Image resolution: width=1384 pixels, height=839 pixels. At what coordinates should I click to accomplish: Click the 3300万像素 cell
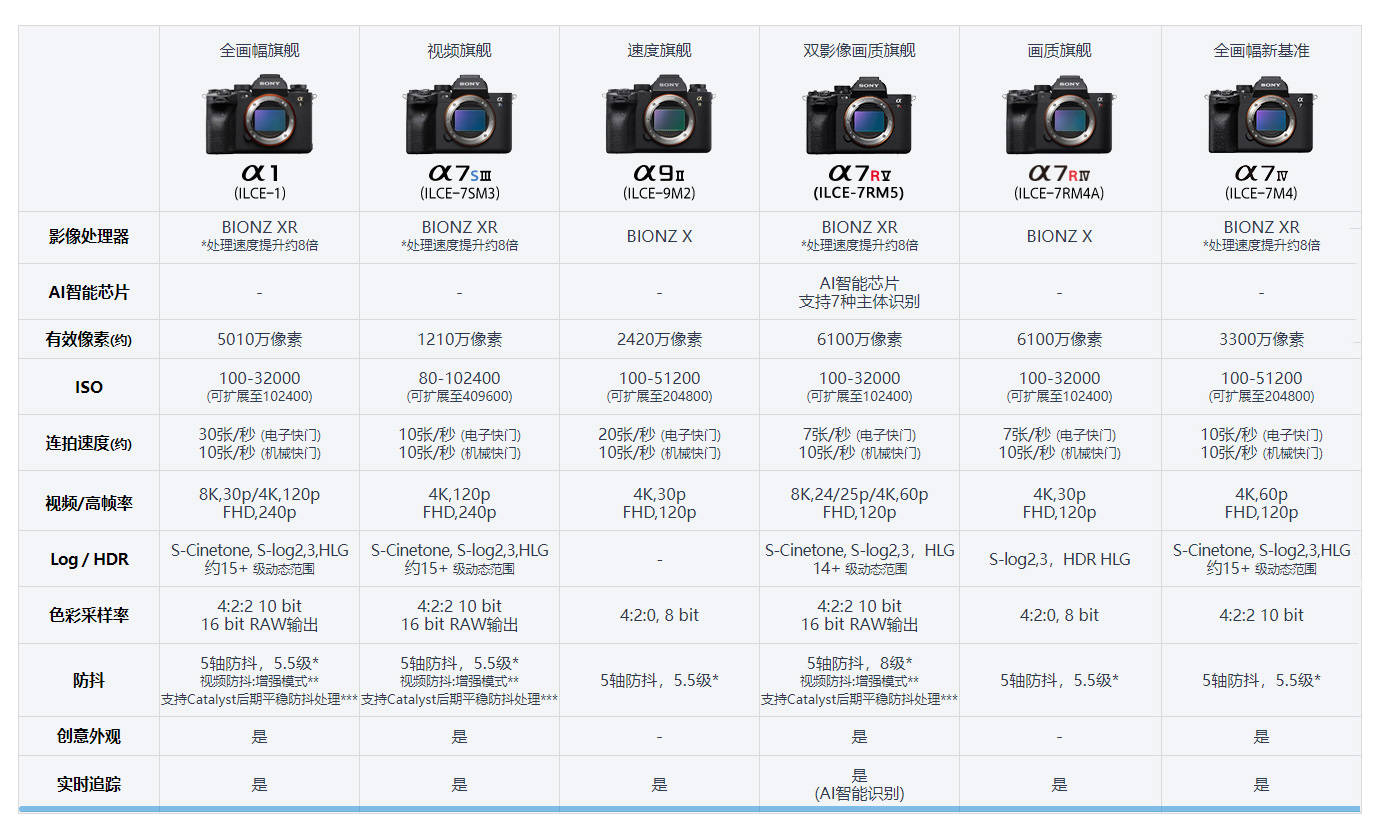[x=1261, y=340]
